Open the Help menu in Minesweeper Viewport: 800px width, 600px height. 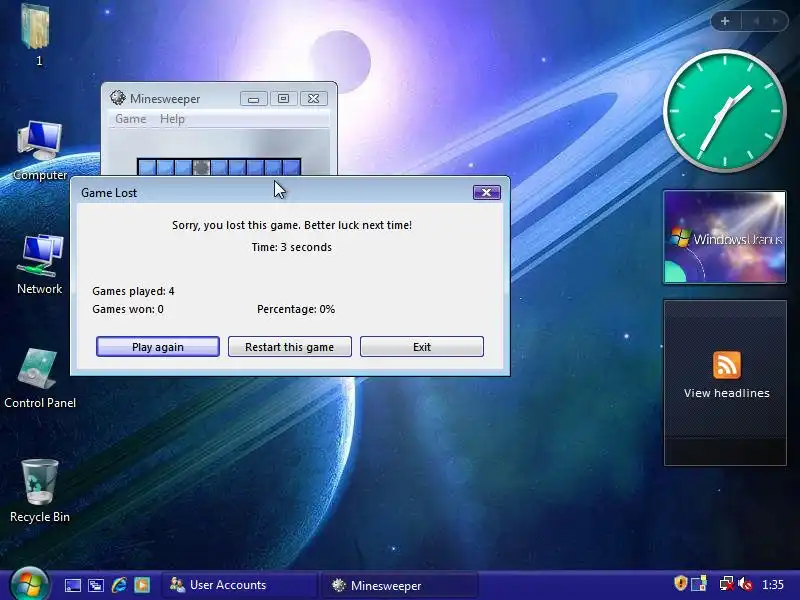pos(172,119)
